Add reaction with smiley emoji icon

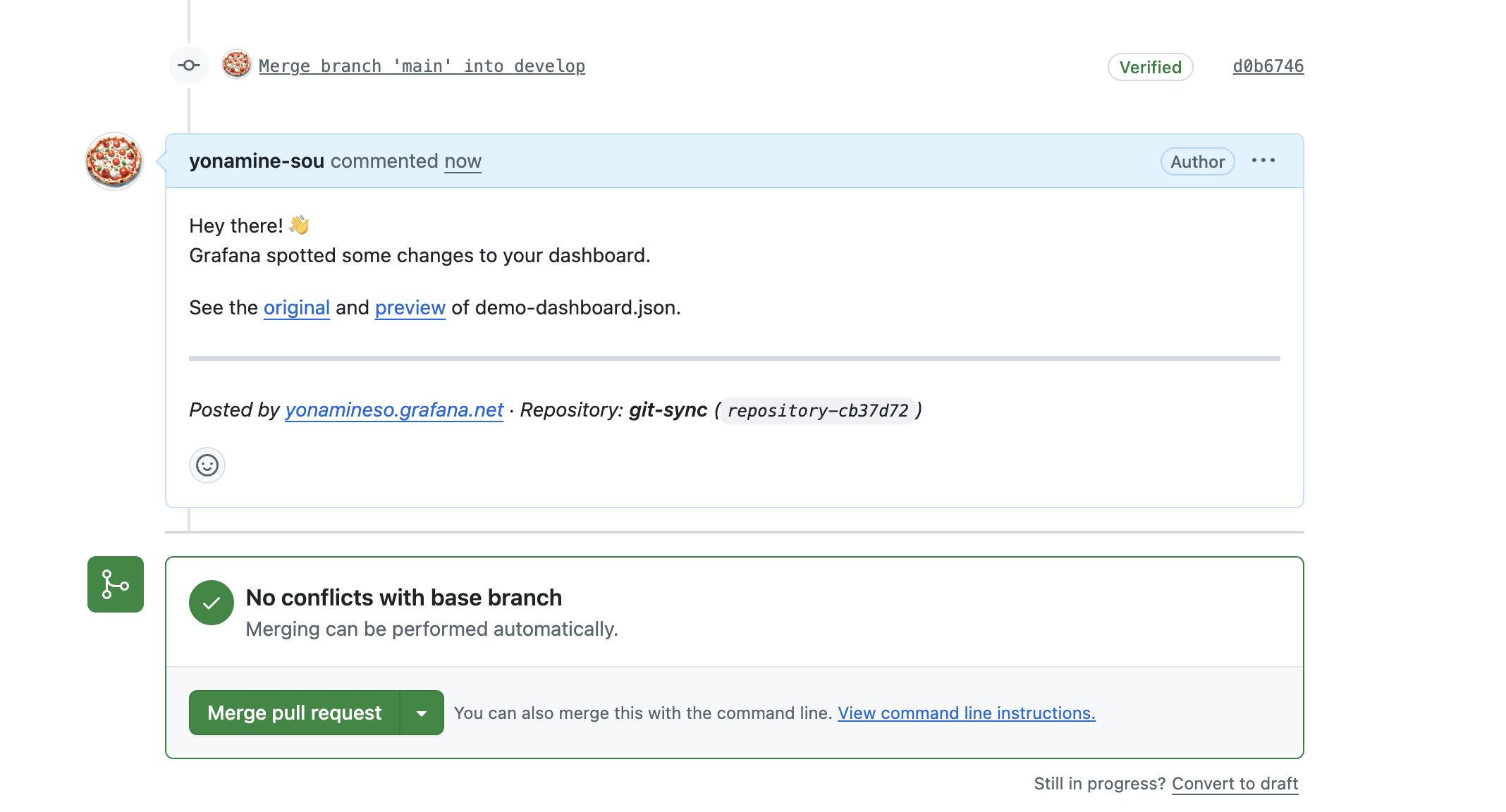click(x=207, y=465)
